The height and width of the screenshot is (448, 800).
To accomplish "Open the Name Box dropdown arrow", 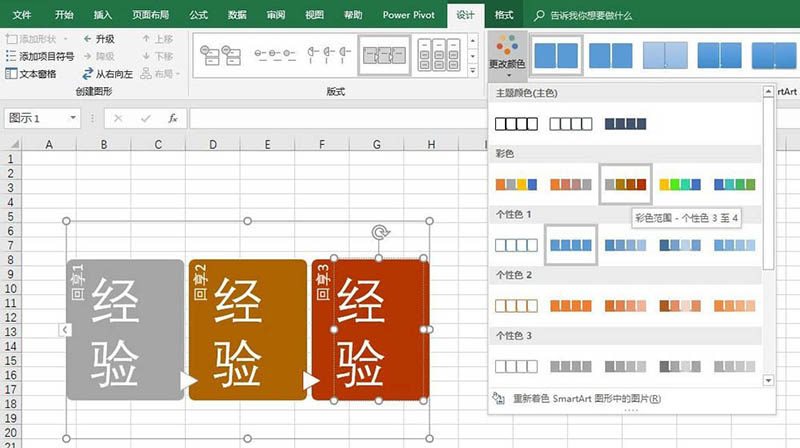I will [x=73, y=118].
